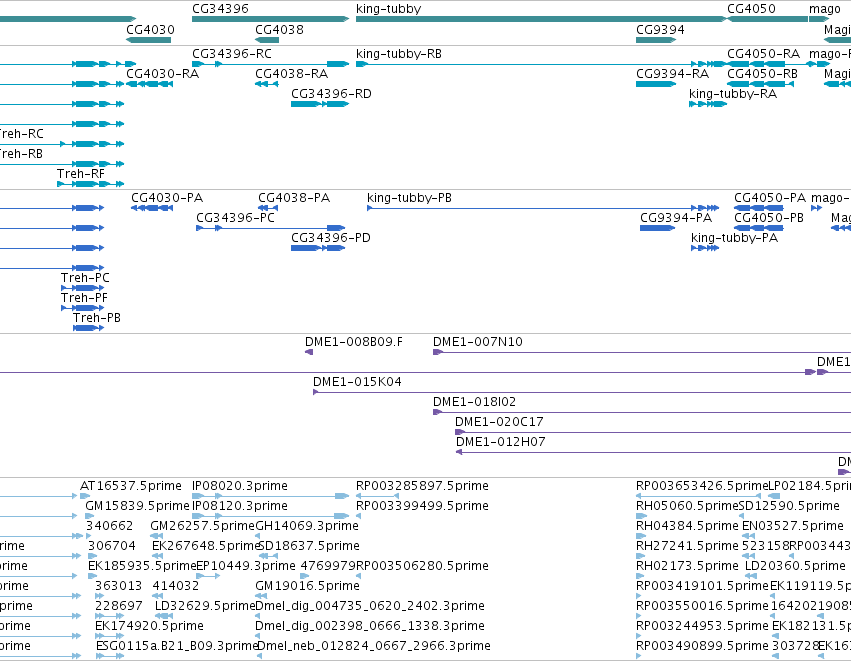The height and width of the screenshot is (661, 851).
Task: Click the CG9394 gene arrow glyph
Action: (x=656, y=40)
